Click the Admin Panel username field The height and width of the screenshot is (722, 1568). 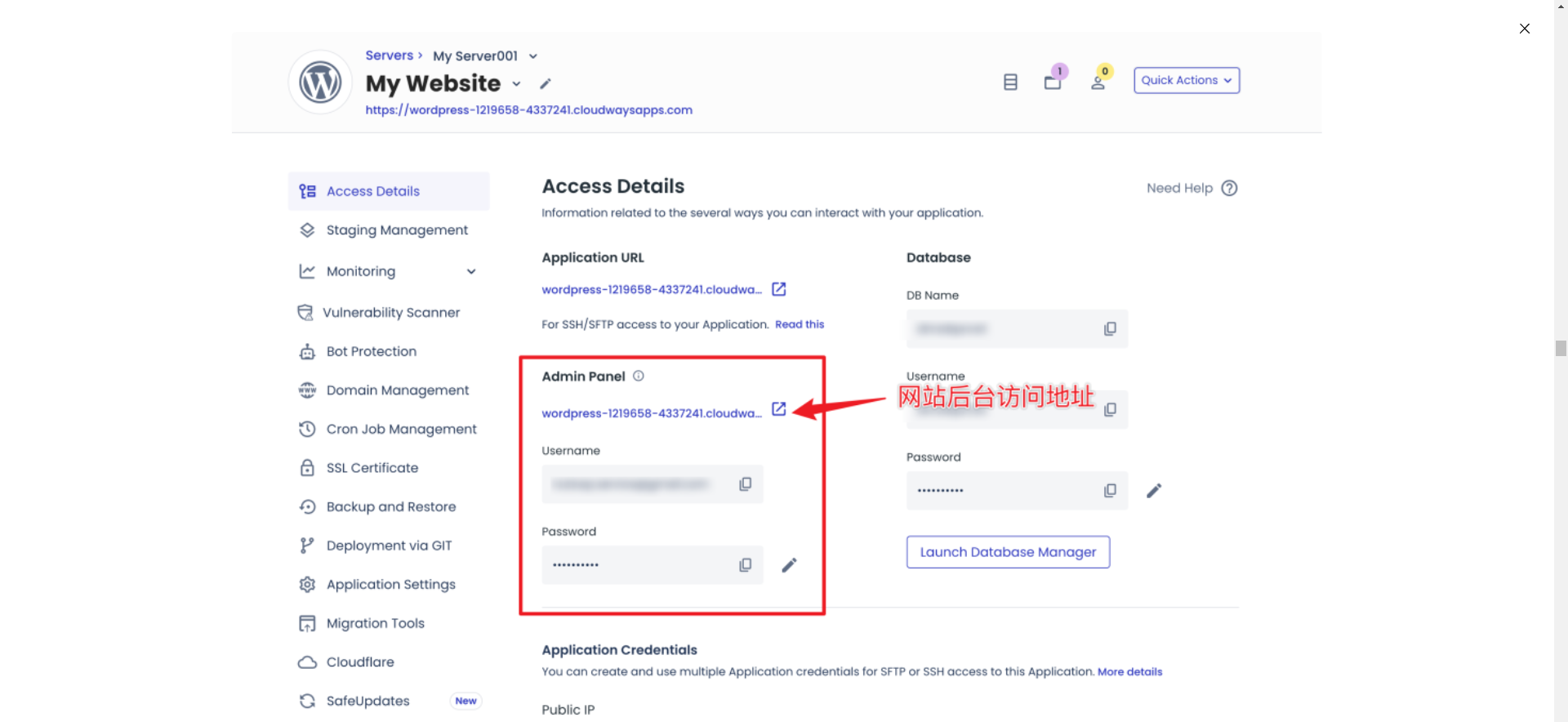point(653,484)
